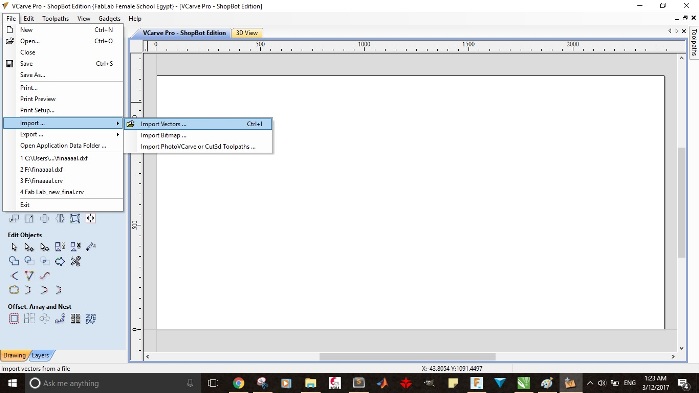Open the Offset vectors tool
The image size is (699, 393).
tap(14, 319)
